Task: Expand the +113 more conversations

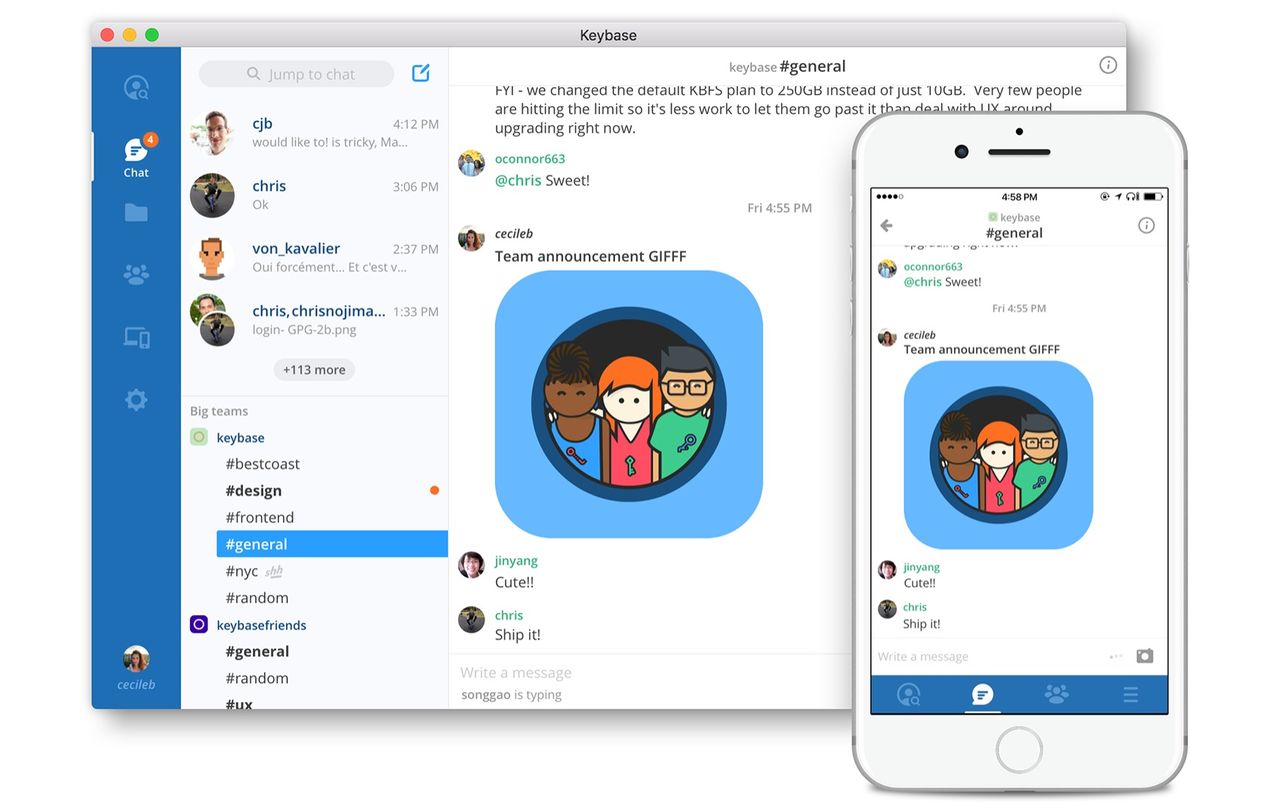Action: 314,370
